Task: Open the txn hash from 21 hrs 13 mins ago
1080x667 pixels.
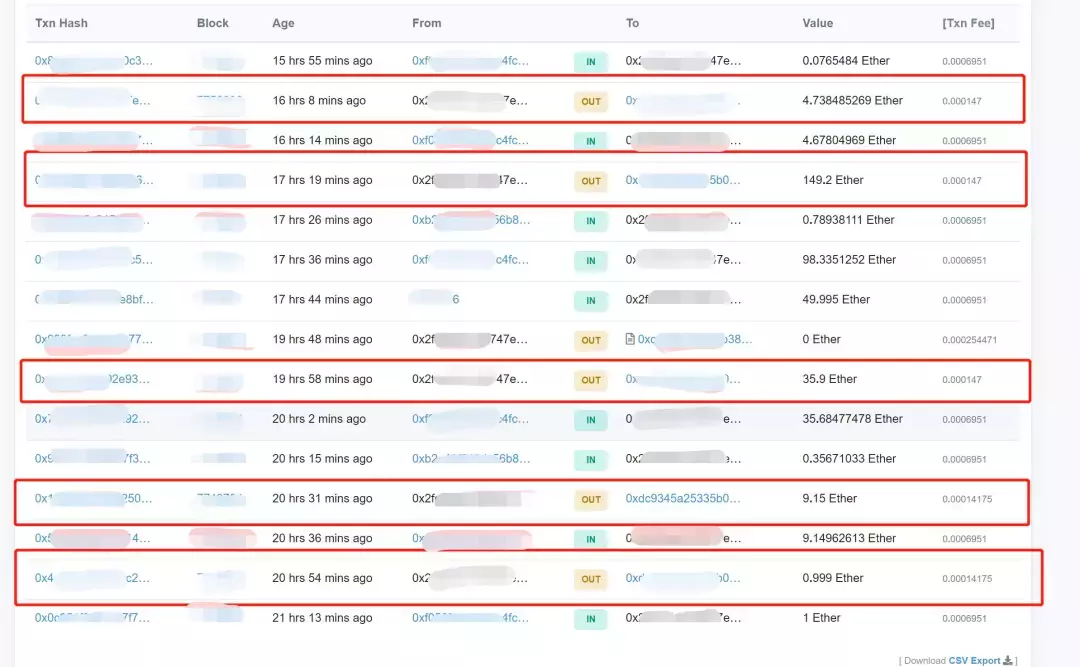Action: coord(93,618)
